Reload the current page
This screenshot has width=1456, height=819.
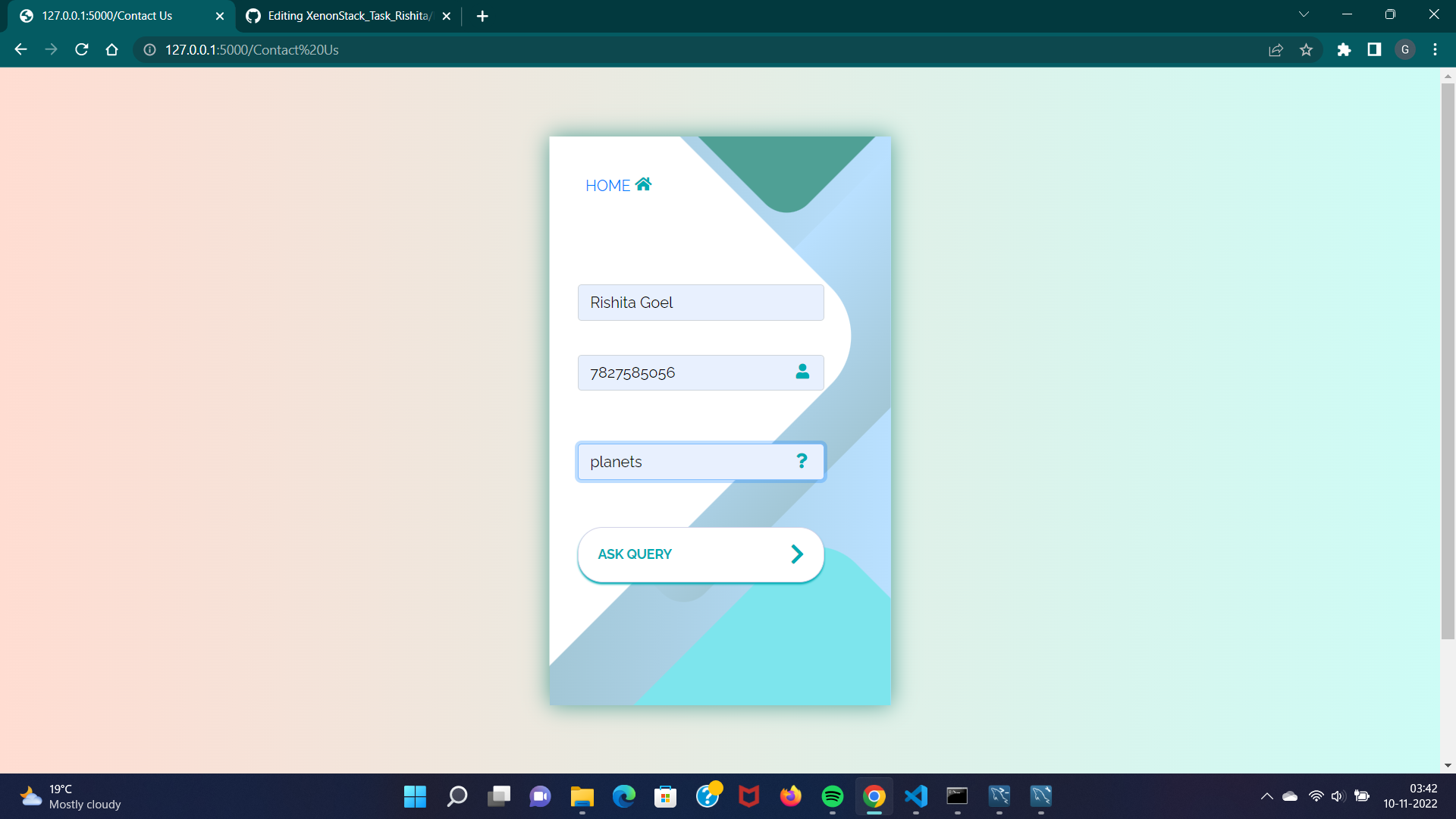click(x=82, y=50)
